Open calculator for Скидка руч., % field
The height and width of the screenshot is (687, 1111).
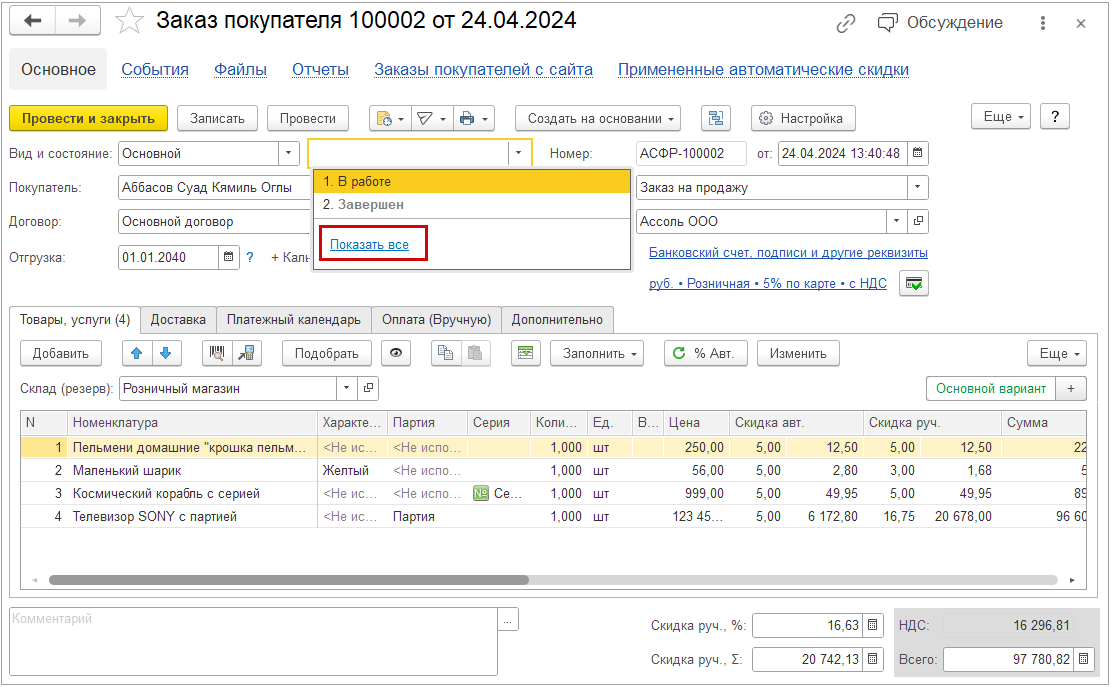click(x=873, y=625)
